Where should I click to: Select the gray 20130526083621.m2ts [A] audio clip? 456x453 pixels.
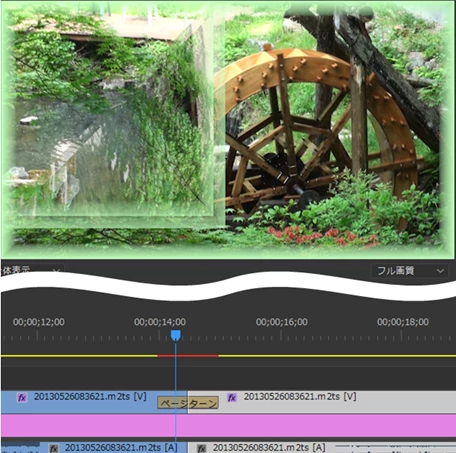point(322,448)
